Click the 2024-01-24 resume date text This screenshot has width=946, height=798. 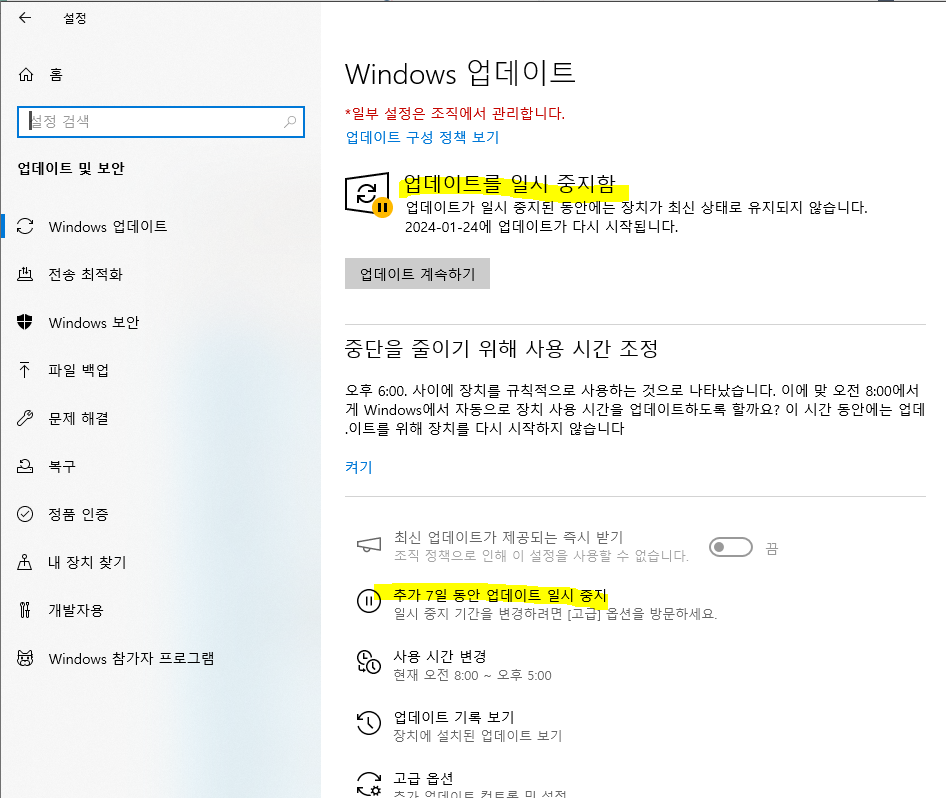click(x=541, y=227)
